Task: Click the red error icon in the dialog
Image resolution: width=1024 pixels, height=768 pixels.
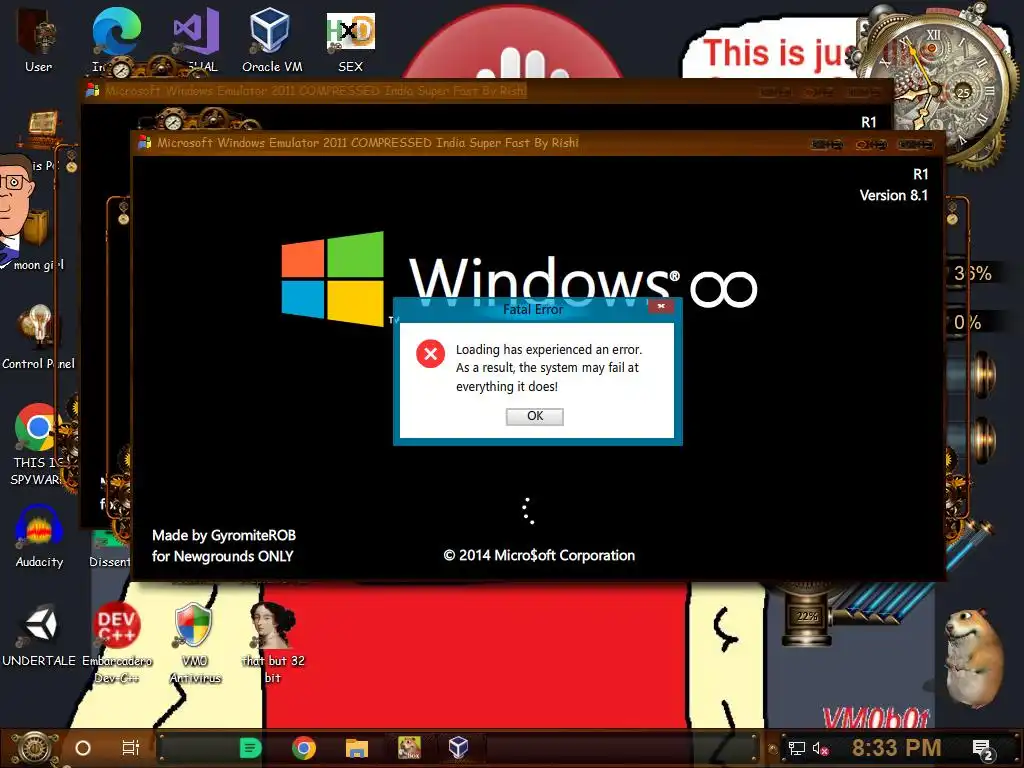Action: tap(430, 354)
